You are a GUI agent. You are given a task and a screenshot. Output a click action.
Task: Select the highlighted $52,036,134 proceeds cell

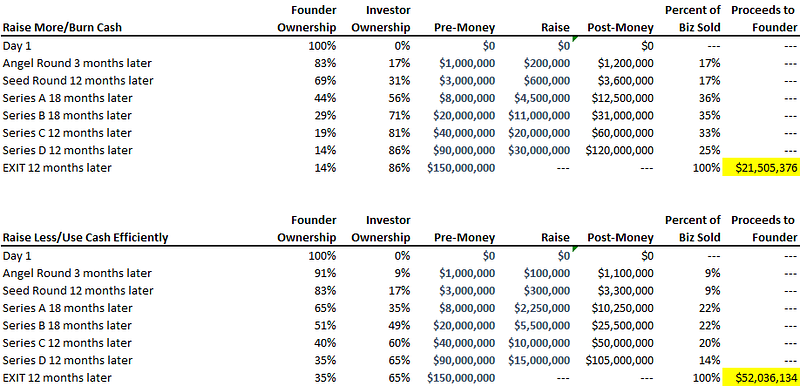[x=761, y=377]
